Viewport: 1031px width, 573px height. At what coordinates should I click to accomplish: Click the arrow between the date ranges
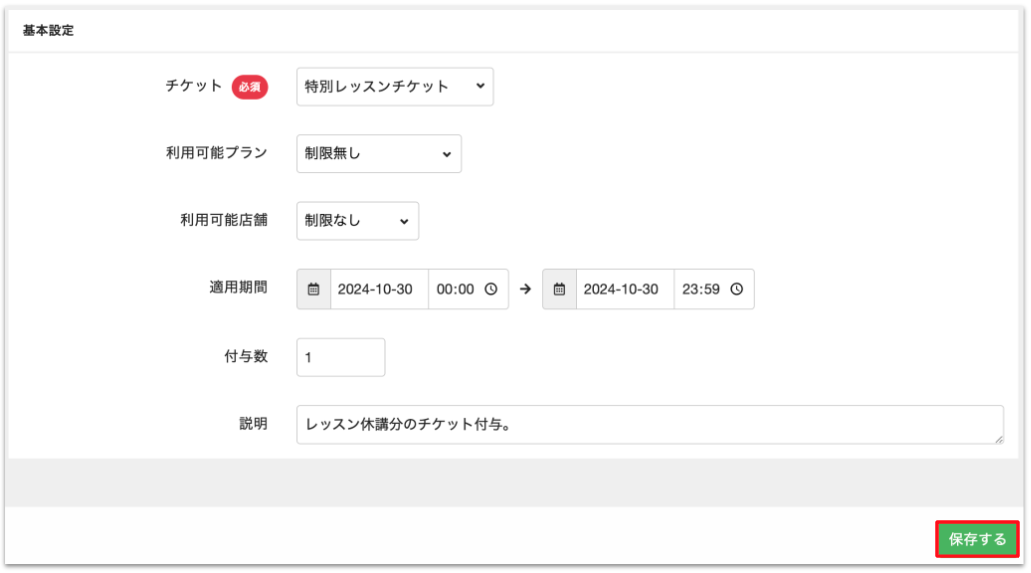point(525,289)
